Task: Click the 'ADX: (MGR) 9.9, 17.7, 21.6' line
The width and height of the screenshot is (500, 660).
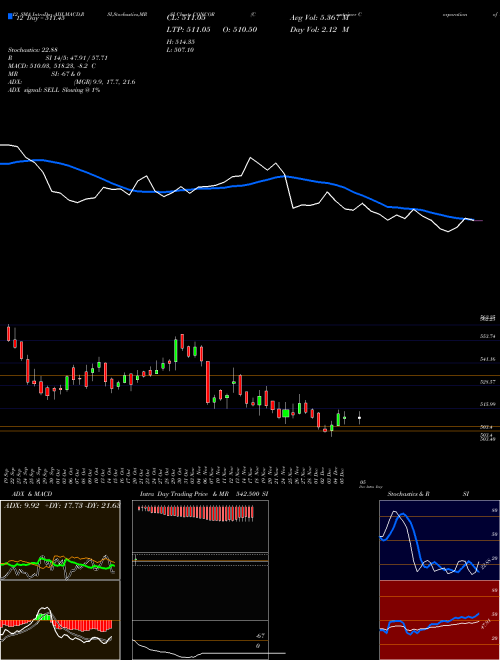Action: pos(72,82)
